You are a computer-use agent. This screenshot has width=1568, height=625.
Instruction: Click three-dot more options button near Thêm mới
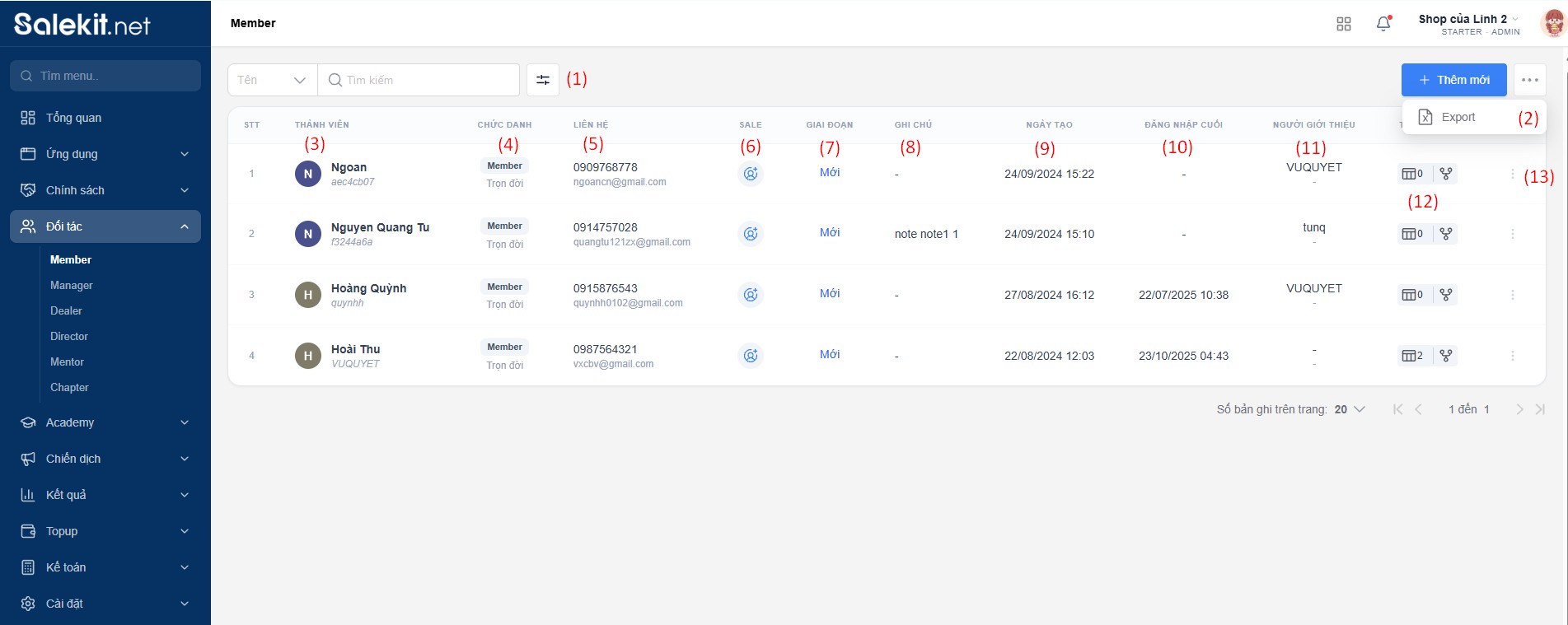click(x=1529, y=80)
